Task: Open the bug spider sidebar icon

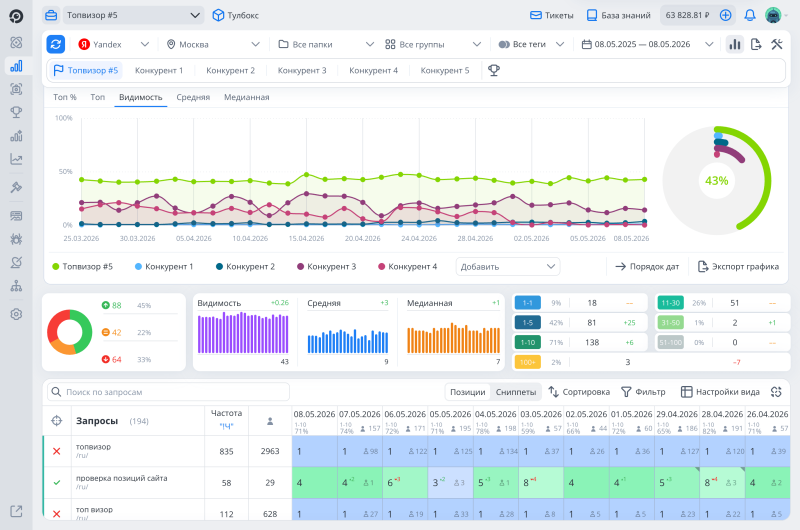Action: coord(16,239)
